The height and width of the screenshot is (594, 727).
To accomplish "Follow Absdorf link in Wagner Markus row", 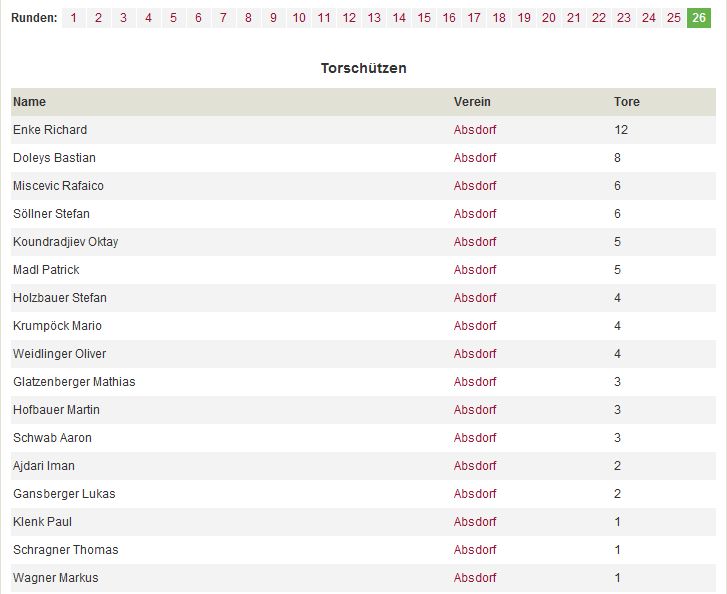I will 475,578.
